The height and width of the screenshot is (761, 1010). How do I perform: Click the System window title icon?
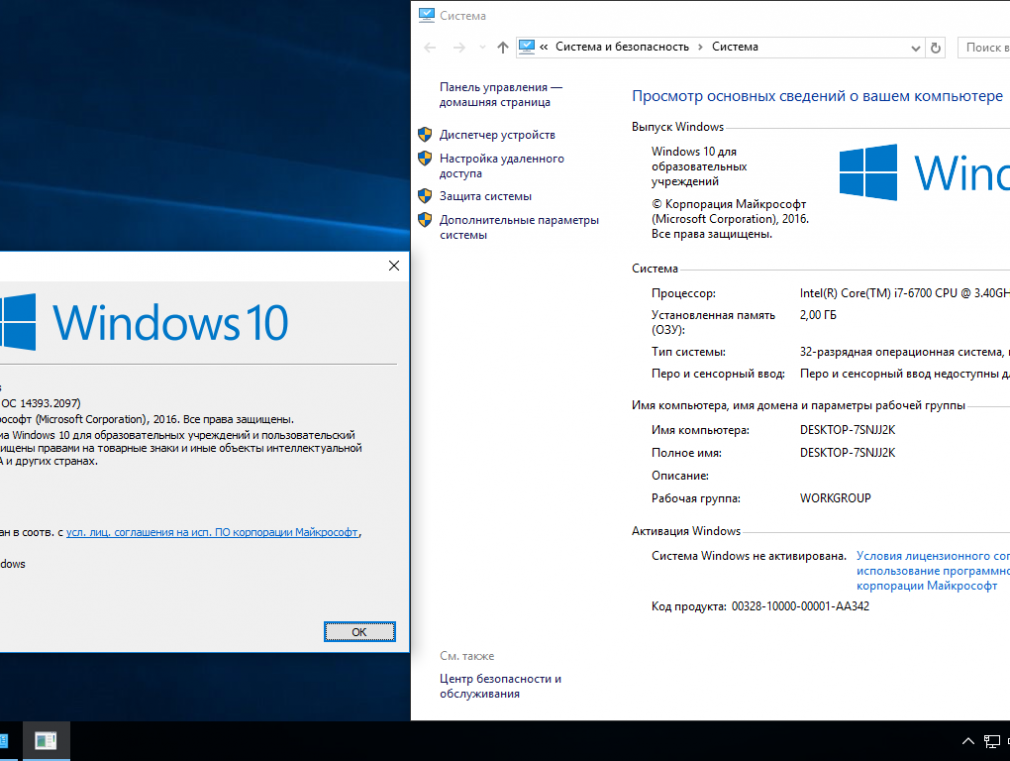pos(426,15)
